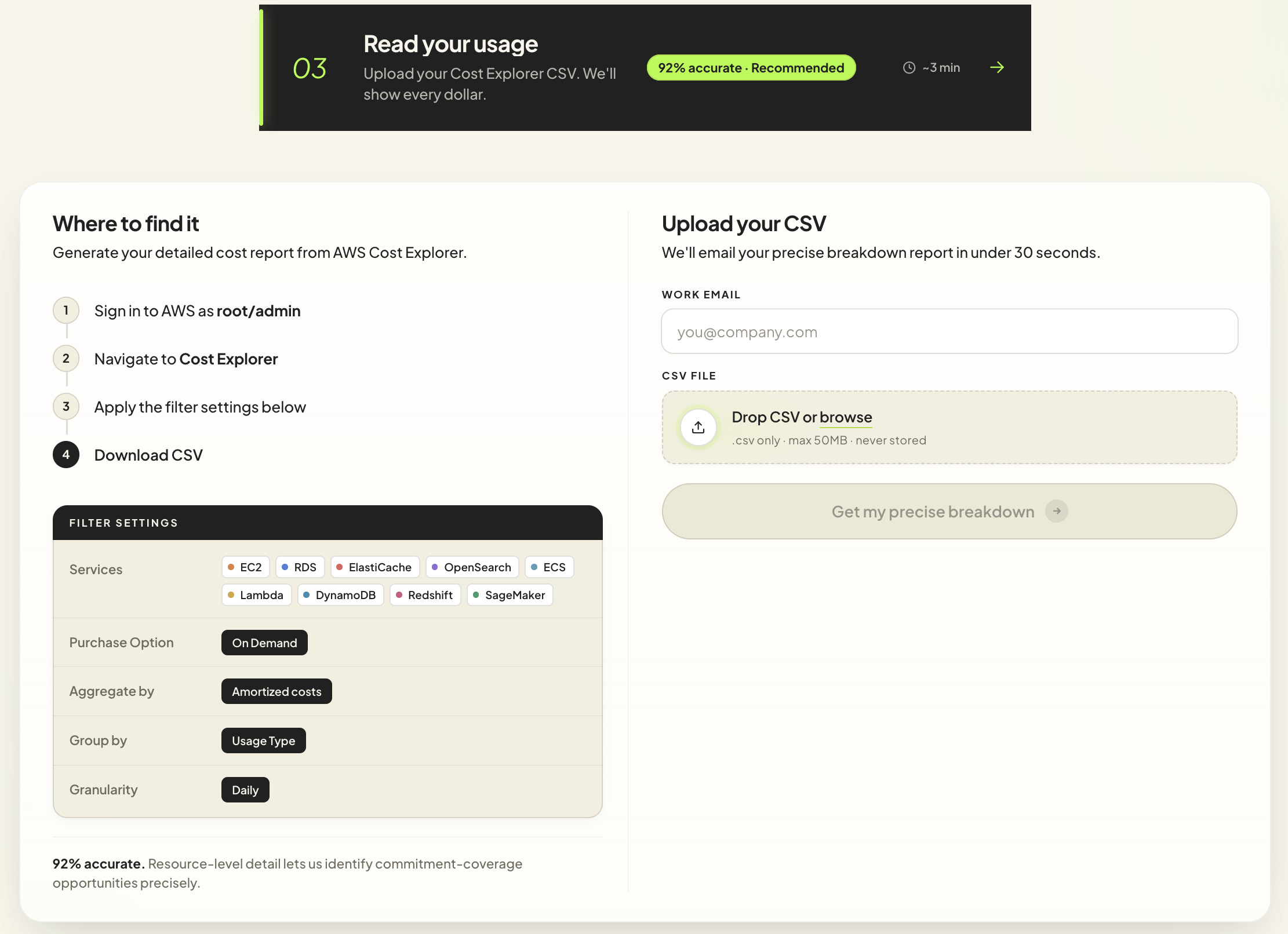Viewport: 1288px width, 934px height.
Task: Click the Drop CSV dashed upload area
Action: [x=949, y=427]
